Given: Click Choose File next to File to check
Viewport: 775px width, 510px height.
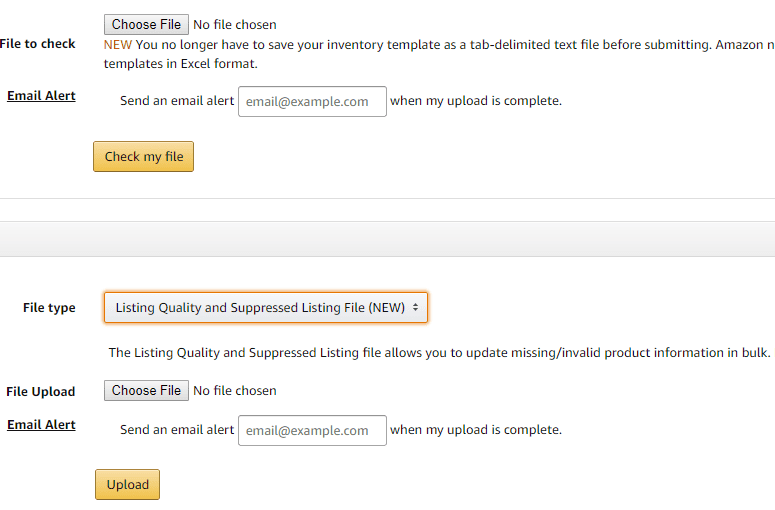Looking at the screenshot, I should [x=146, y=24].
